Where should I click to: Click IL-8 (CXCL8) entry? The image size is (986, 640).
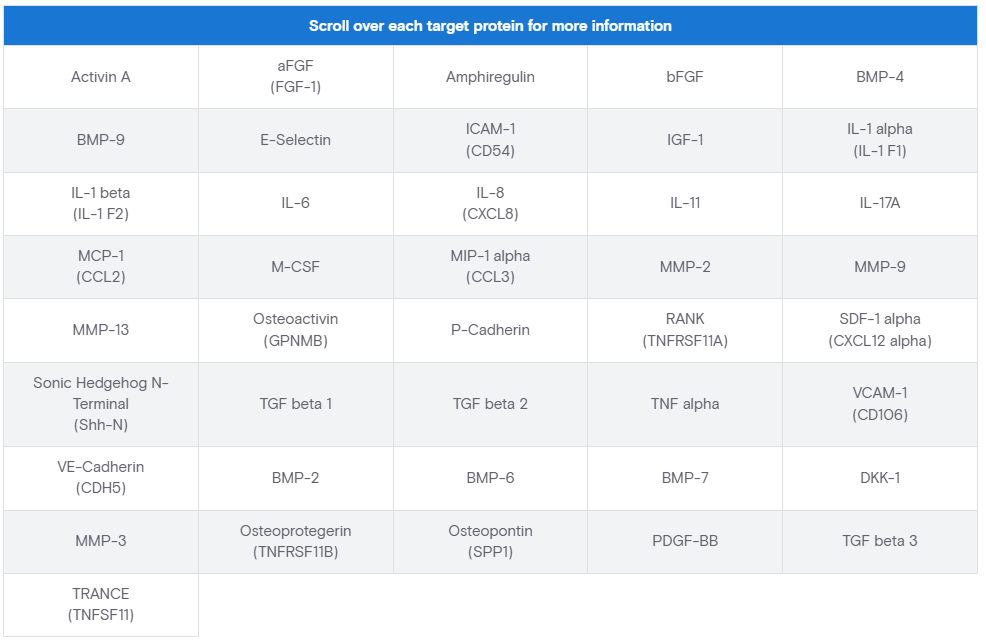(x=490, y=203)
